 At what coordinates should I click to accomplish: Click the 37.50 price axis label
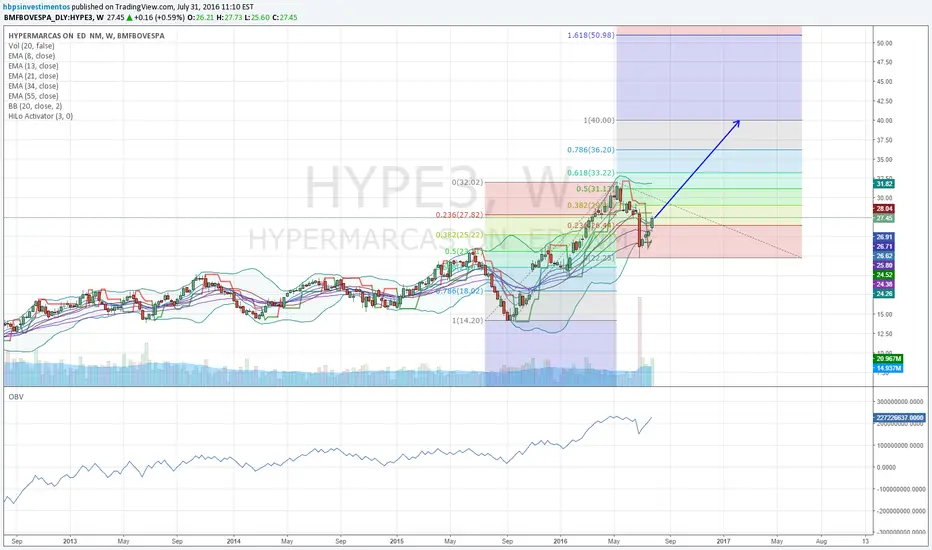[x=884, y=140]
